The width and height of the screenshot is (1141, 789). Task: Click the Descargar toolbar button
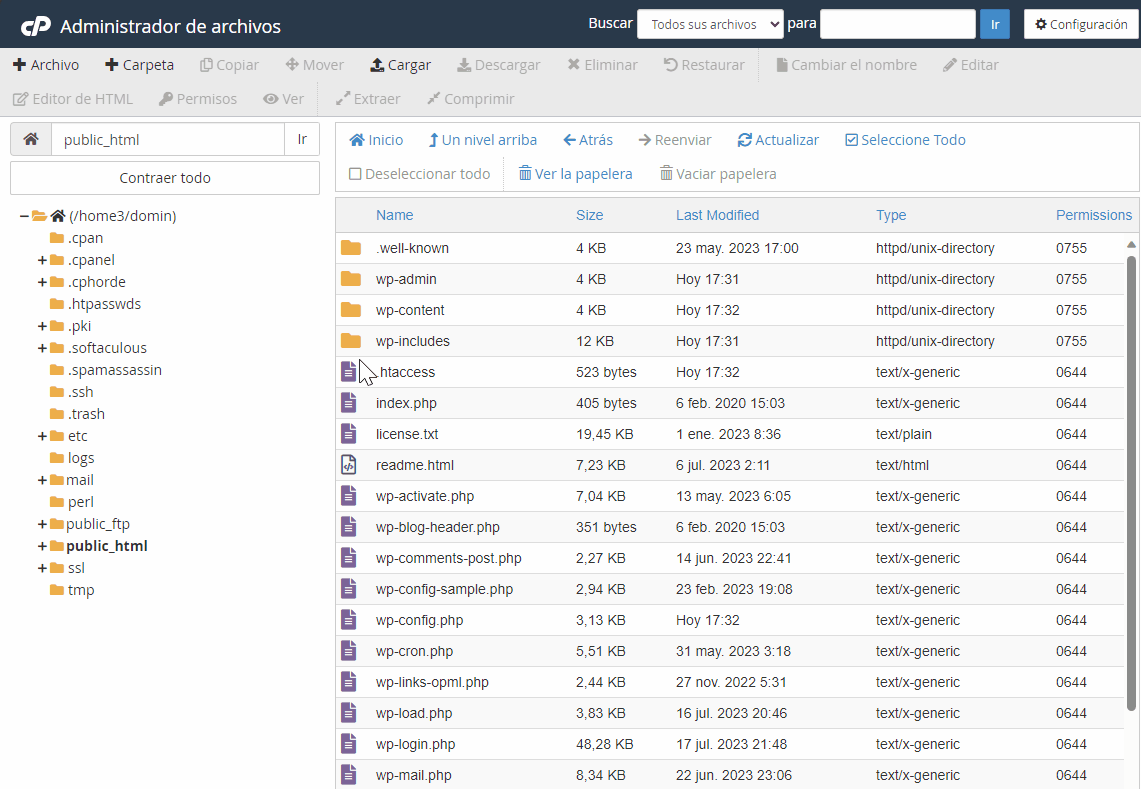pyautogui.click(x=498, y=65)
